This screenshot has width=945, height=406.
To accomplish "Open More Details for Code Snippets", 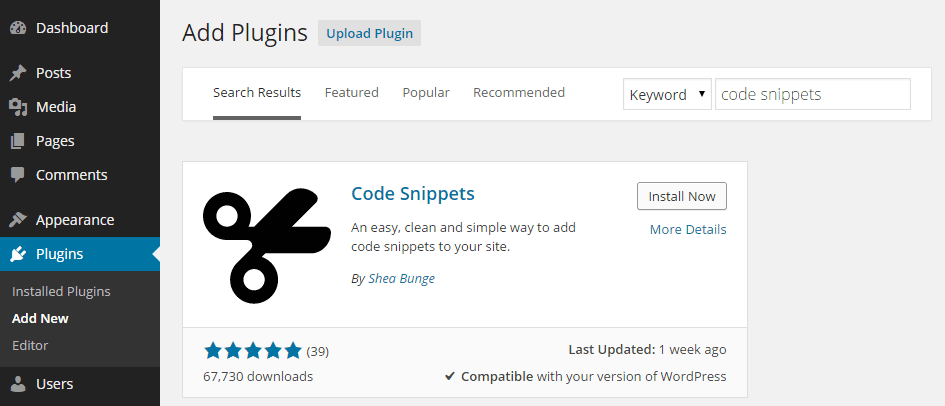I will (x=688, y=230).
